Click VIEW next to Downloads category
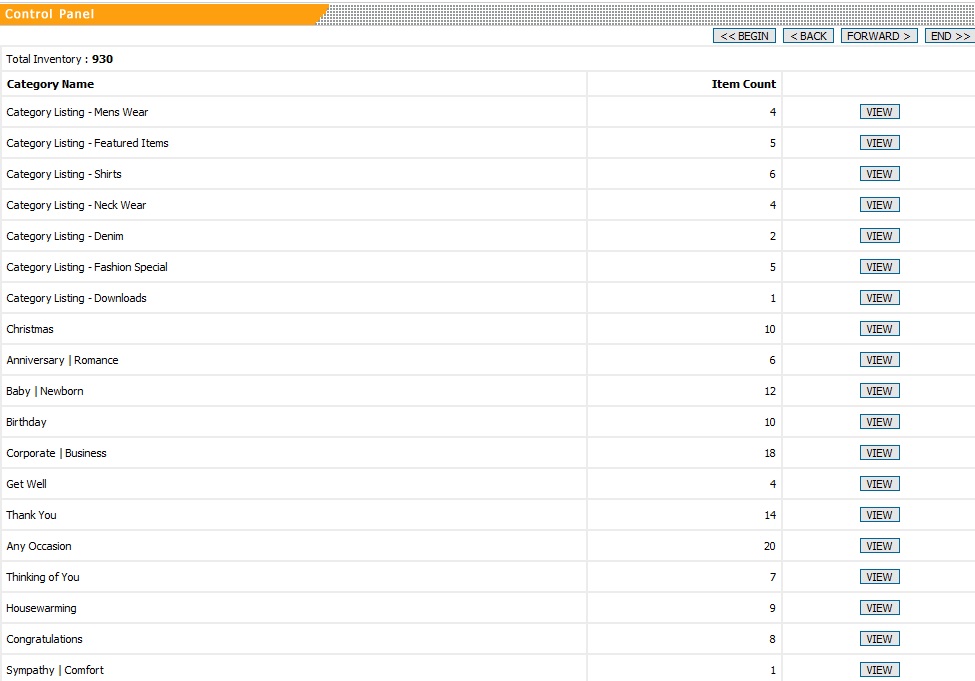975x681 pixels. click(879, 298)
